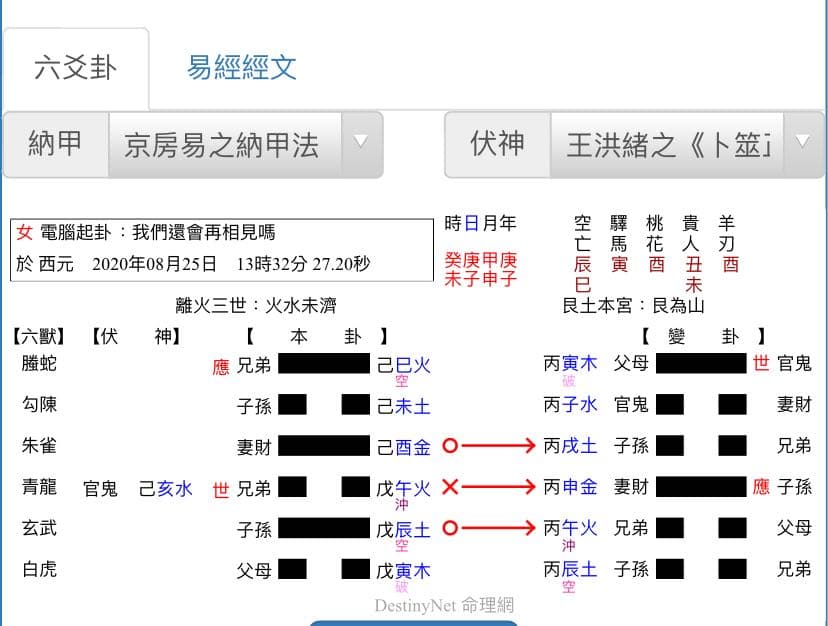Click the broken hexagram line beside 己未土

coord(324,405)
